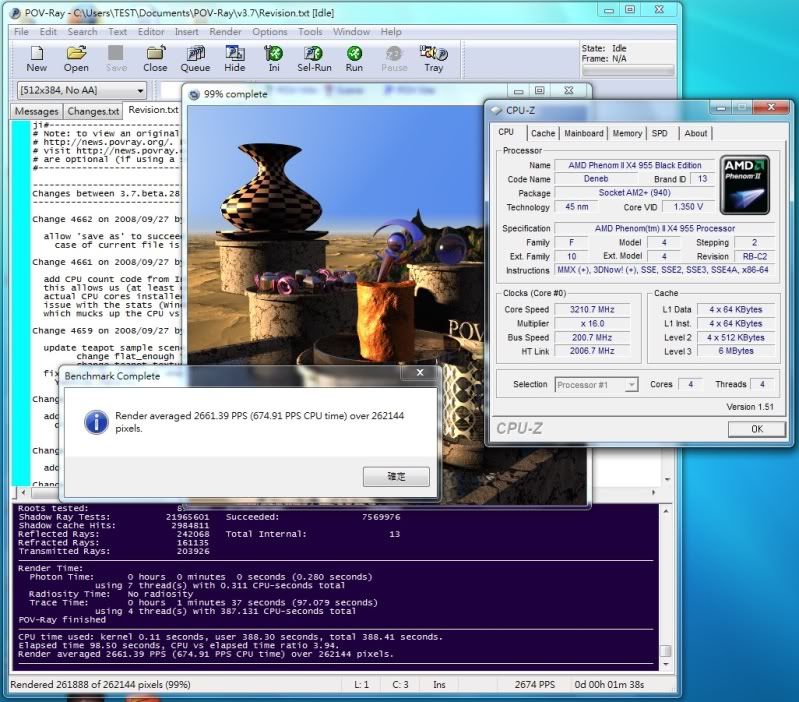
Task: Open the Search menu
Action: [x=82, y=32]
